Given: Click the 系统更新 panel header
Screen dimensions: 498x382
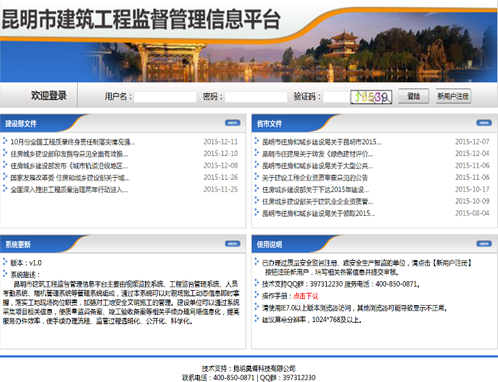Looking at the screenshot, I should click(x=18, y=245).
